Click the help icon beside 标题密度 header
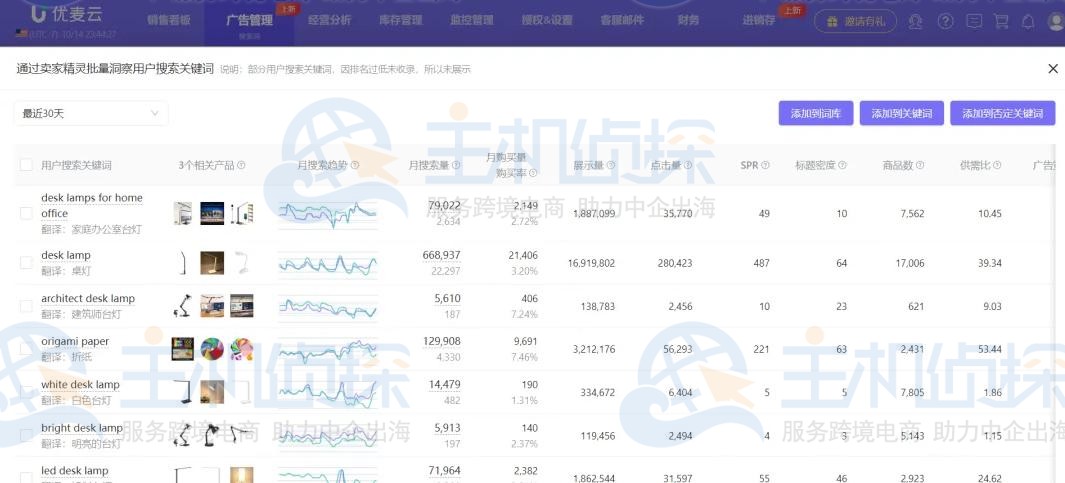Viewport: 1065px width, 483px height. coord(843,165)
